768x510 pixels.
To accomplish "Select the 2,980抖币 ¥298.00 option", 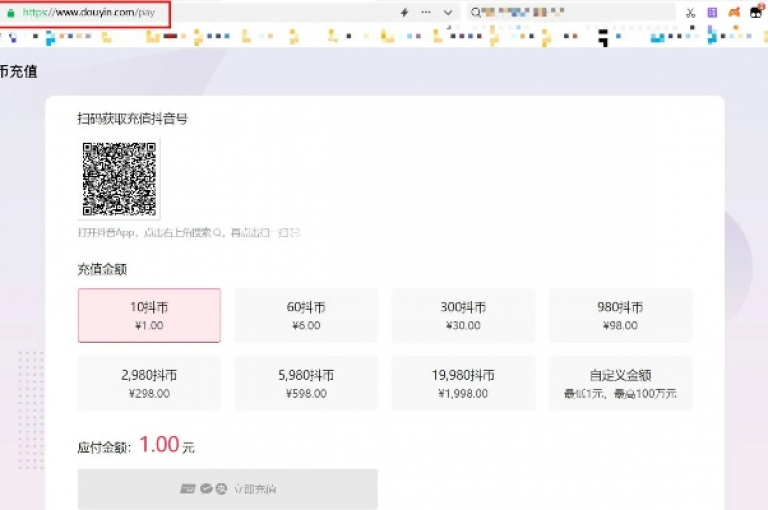I will 149,383.
